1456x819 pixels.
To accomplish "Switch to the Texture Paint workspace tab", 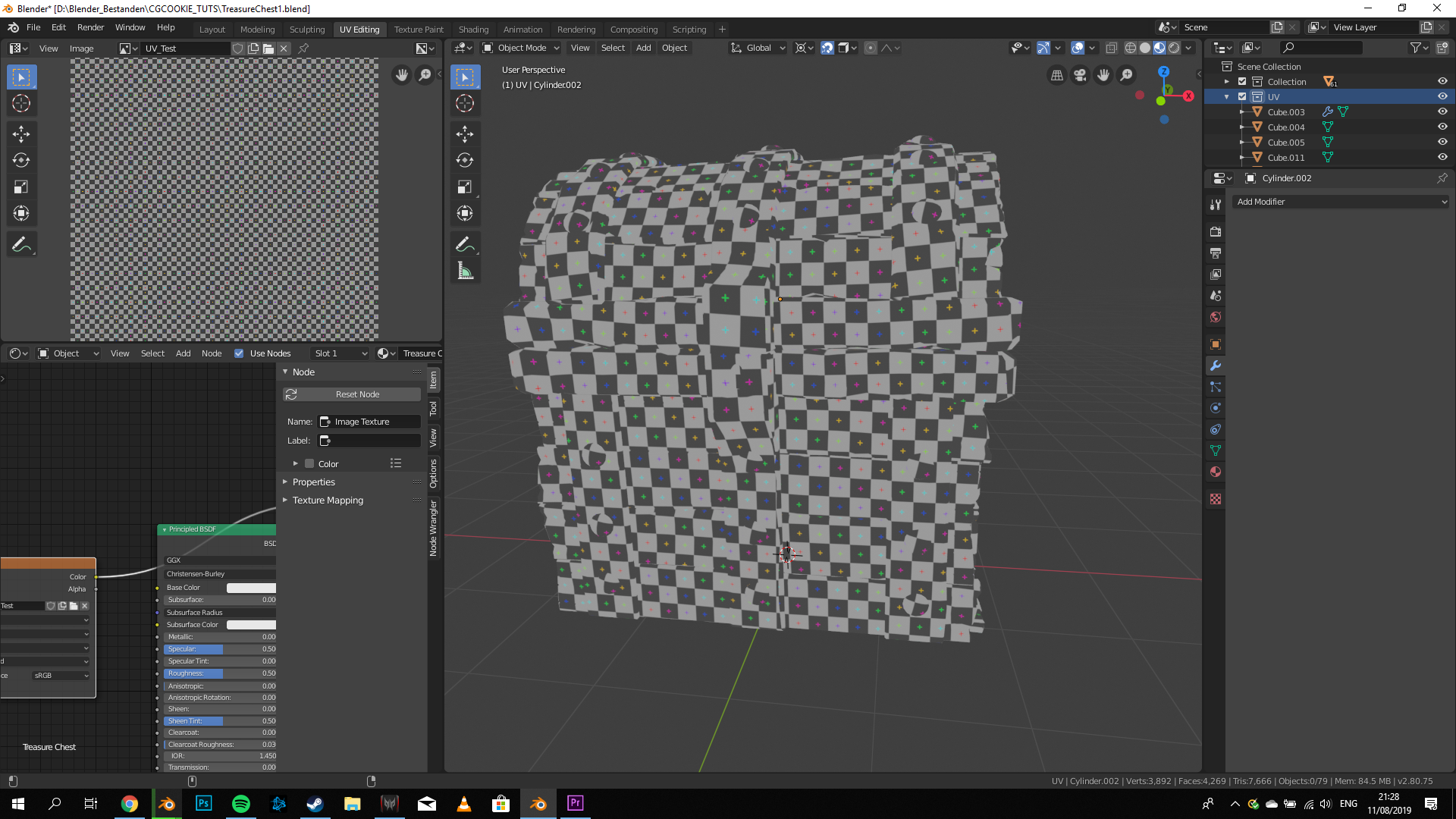I will click(x=419, y=30).
